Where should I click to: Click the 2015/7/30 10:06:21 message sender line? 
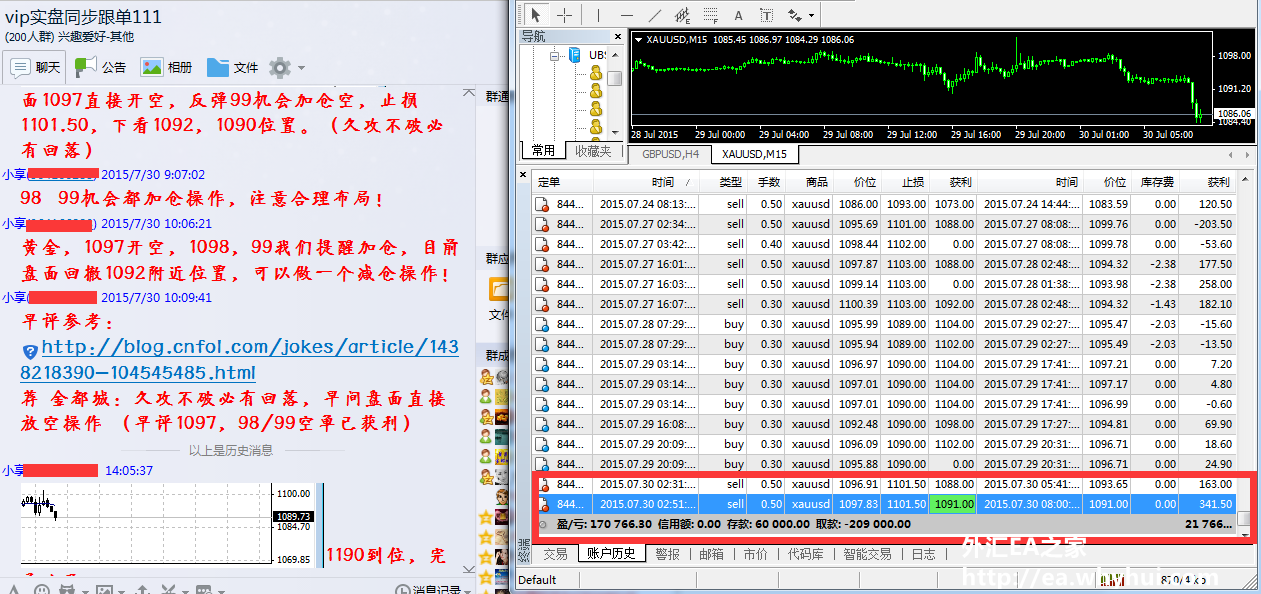107,224
